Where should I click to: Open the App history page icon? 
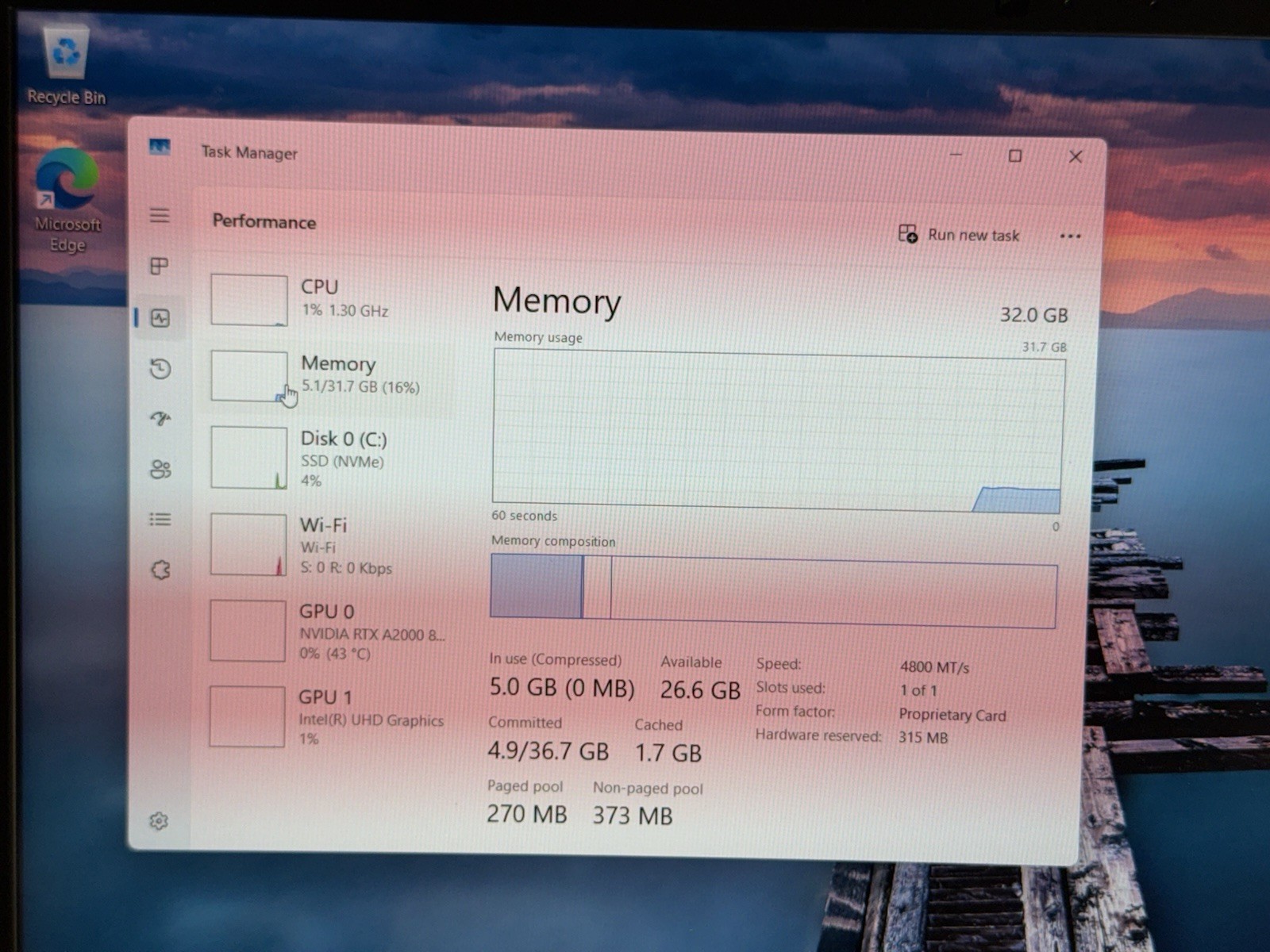[x=160, y=368]
